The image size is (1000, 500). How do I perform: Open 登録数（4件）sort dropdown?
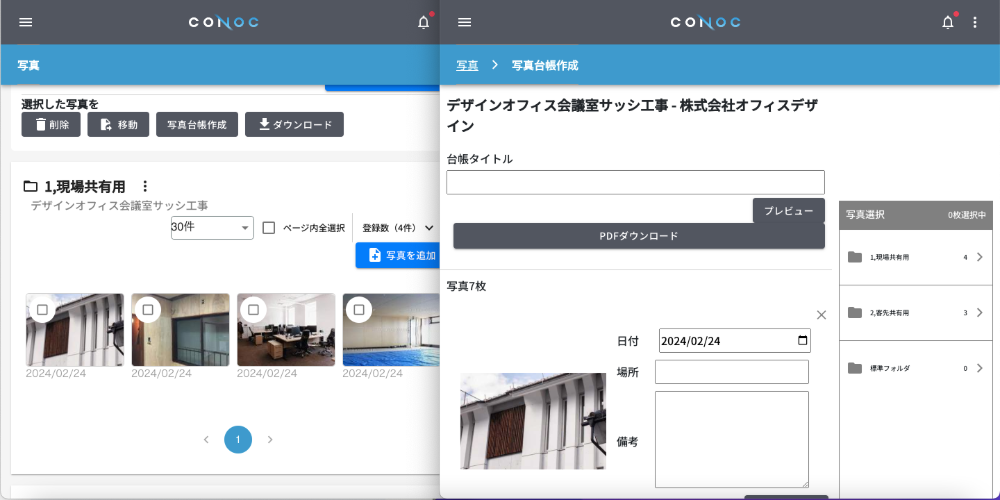click(398, 228)
